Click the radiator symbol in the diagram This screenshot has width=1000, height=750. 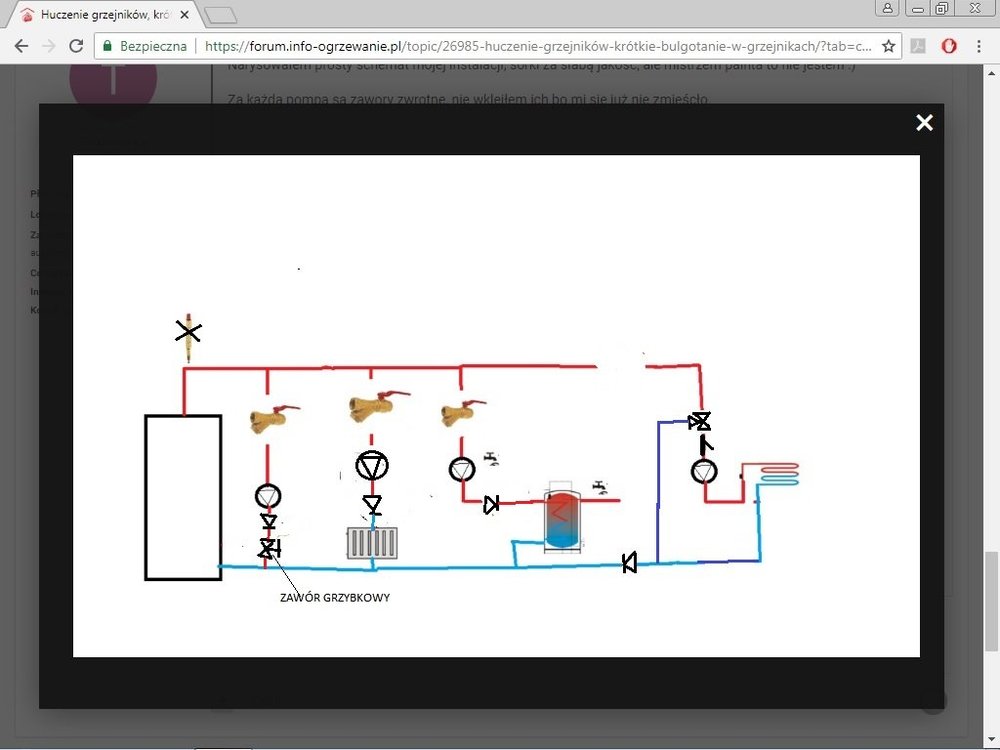372,543
